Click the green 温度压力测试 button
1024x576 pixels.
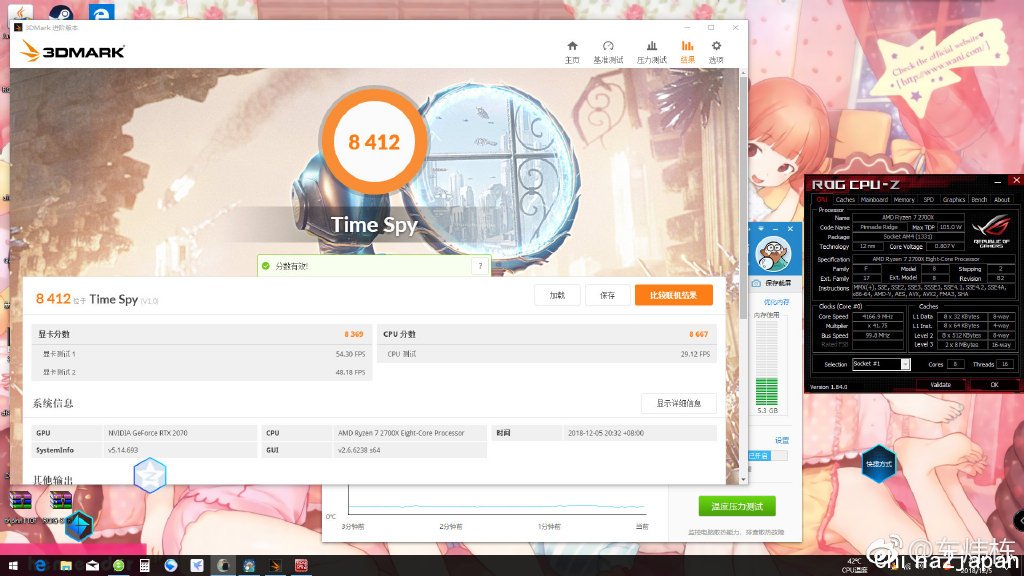(737, 506)
